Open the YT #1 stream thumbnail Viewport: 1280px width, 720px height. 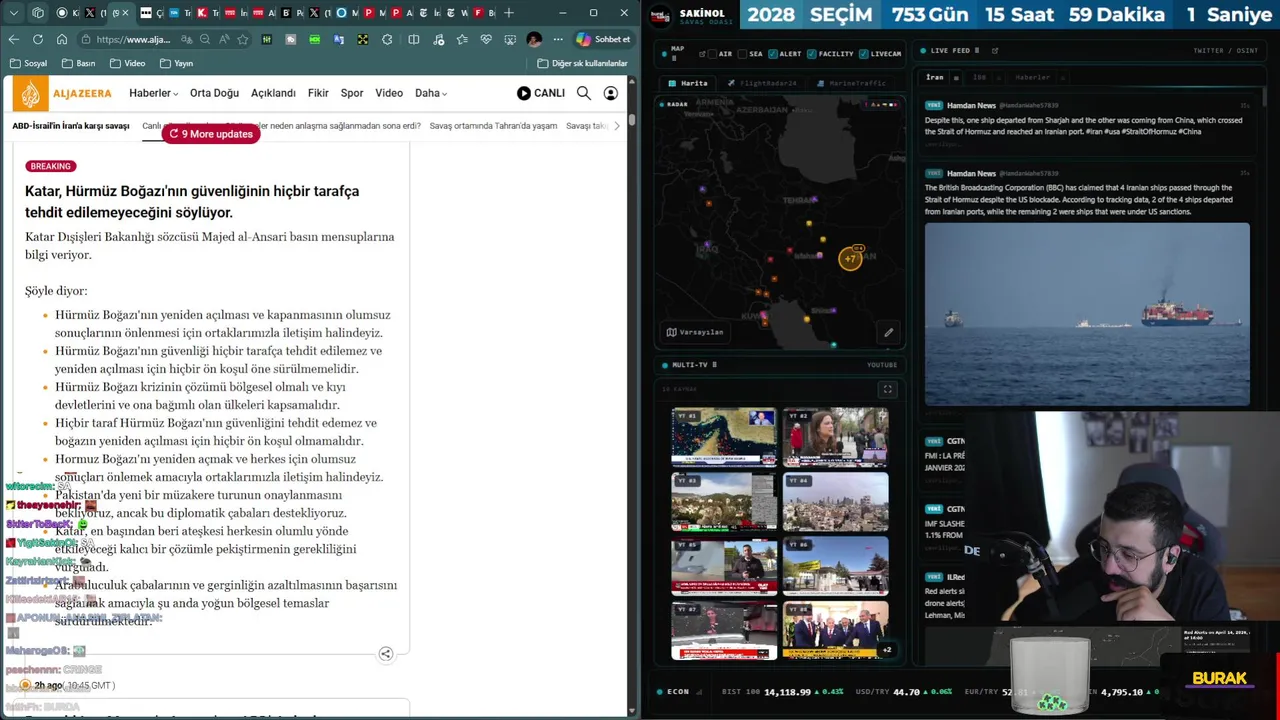coord(724,437)
